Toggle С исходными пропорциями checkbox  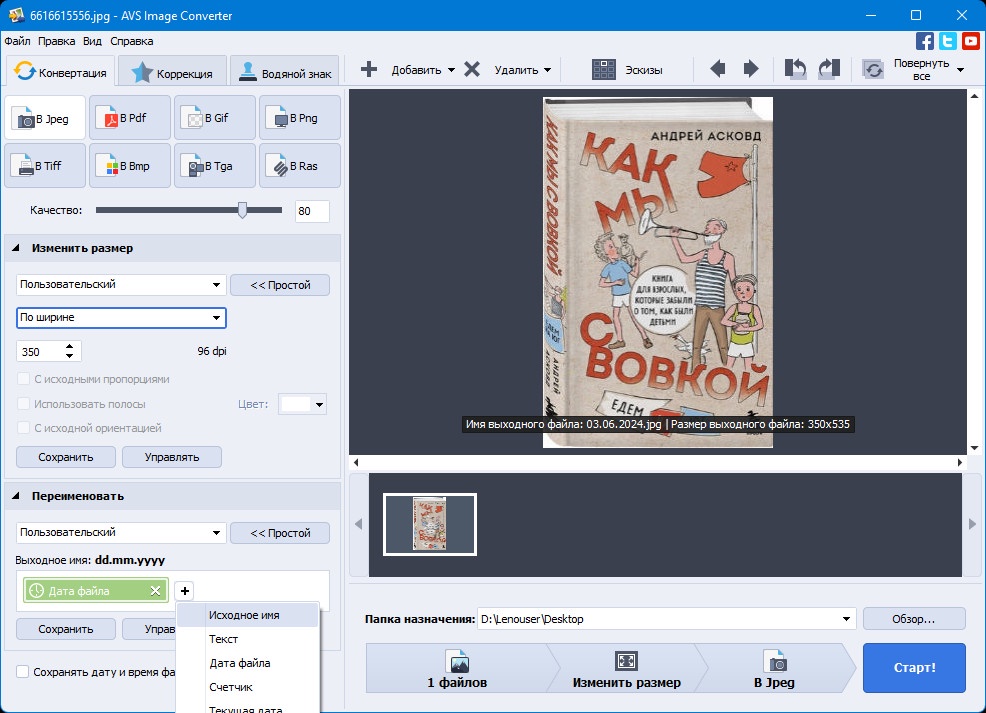pos(23,379)
